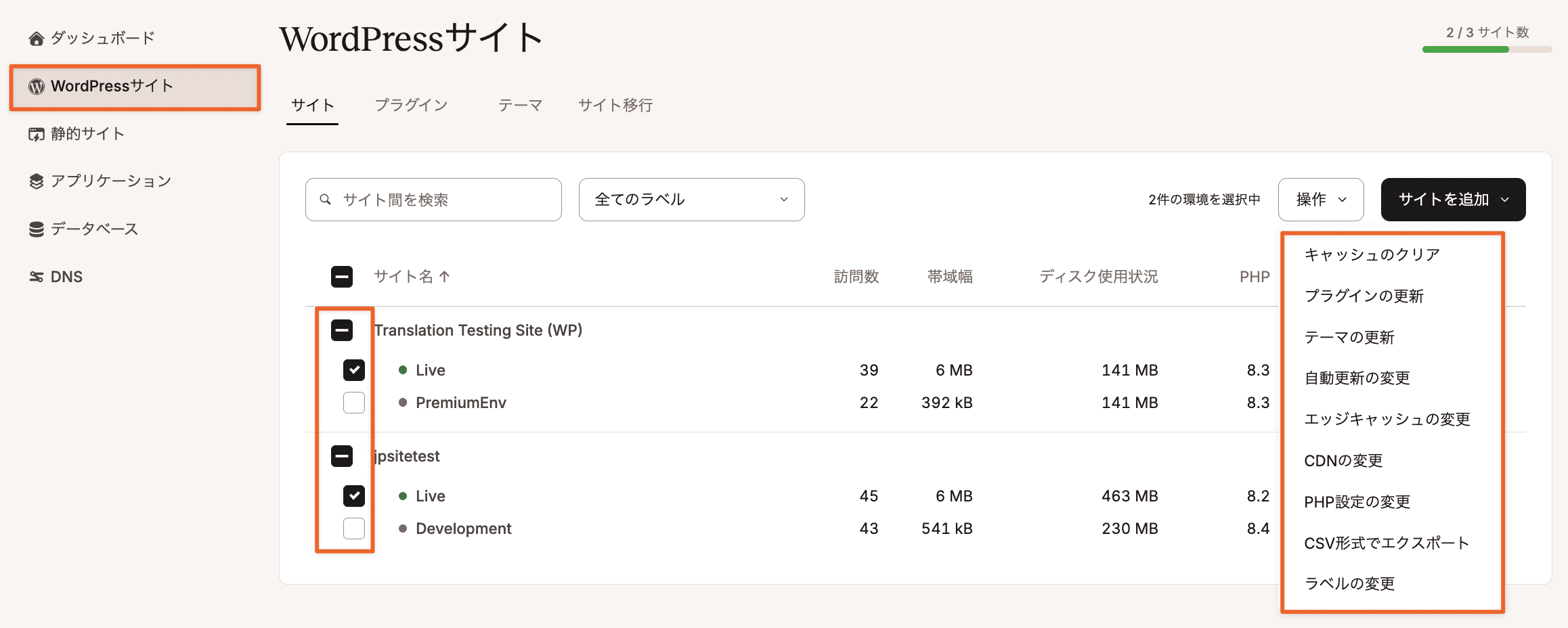
Task: Check the PremiumEnv environment checkbox
Action: click(354, 403)
